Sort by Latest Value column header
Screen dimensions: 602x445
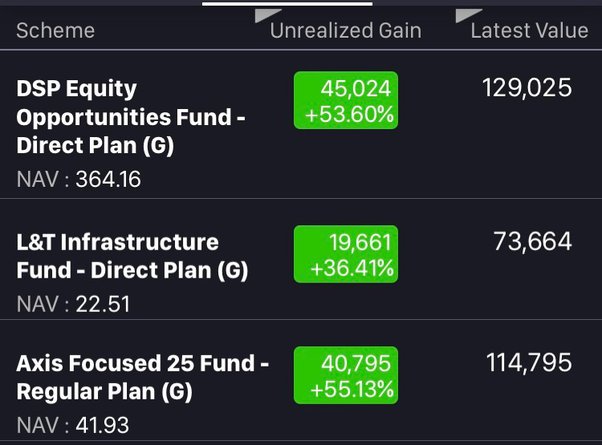click(x=529, y=31)
